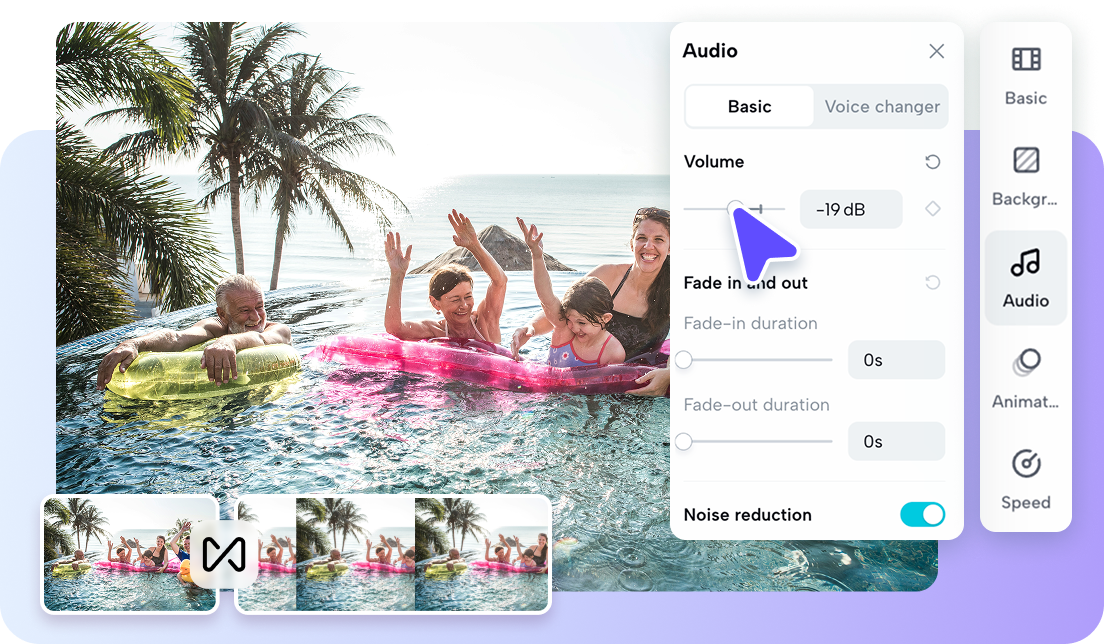Click the -19 dB volume field
This screenshot has width=1104, height=644.
(x=851, y=209)
